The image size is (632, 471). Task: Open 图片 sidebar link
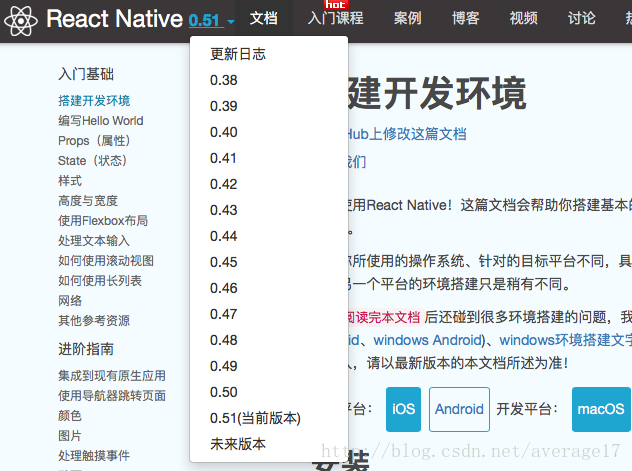point(70,436)
